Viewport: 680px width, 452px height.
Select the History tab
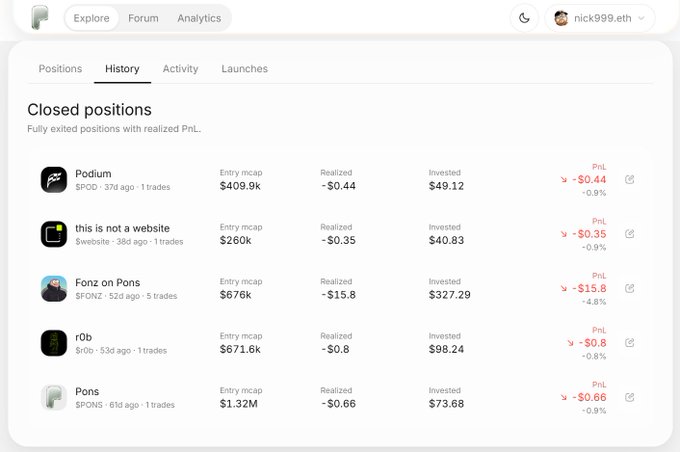click(x=122, y=69)
